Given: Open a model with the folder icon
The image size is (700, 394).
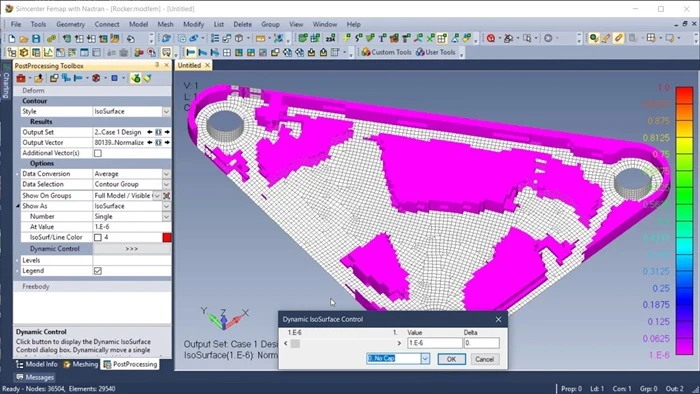Looking at the screenshot, I should pos(24,39).
